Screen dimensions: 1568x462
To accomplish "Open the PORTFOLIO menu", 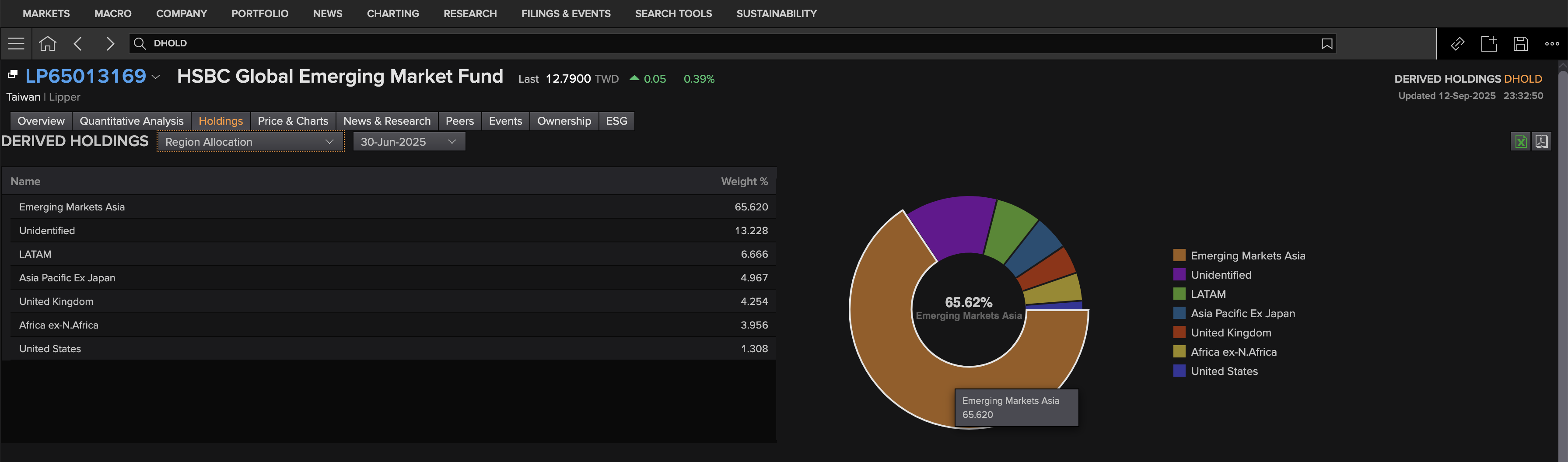I will (x=260, y=14).
